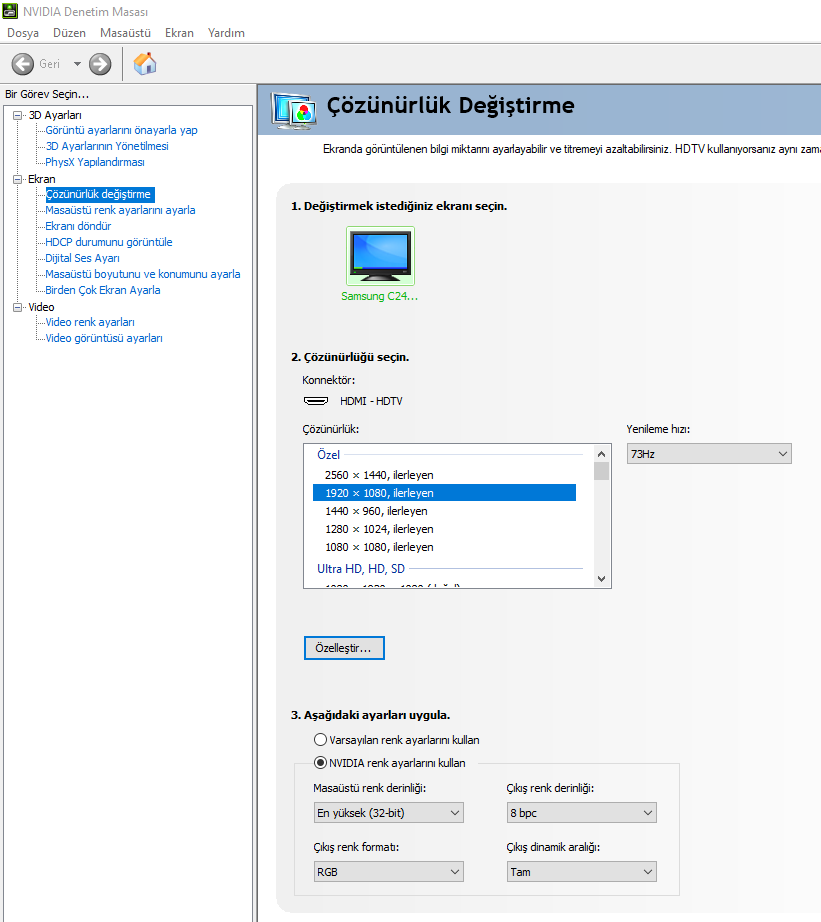Open Masaüstü renk derinliği dropdown
The width and height of the screenshot is (821, 922).
click(388, 813)
